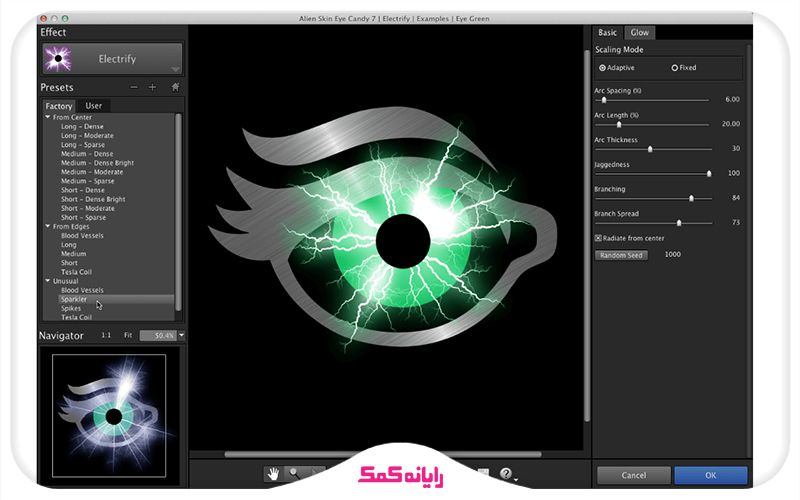Click the Navigator Fit button
The height and width of the screenshot is (500, 800).
click(x=128, y=335)
